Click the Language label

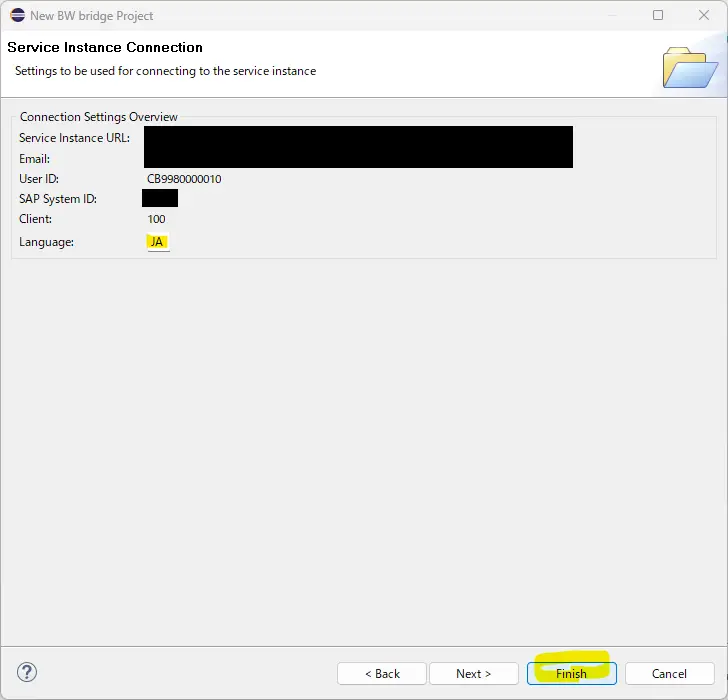(46, 242)
